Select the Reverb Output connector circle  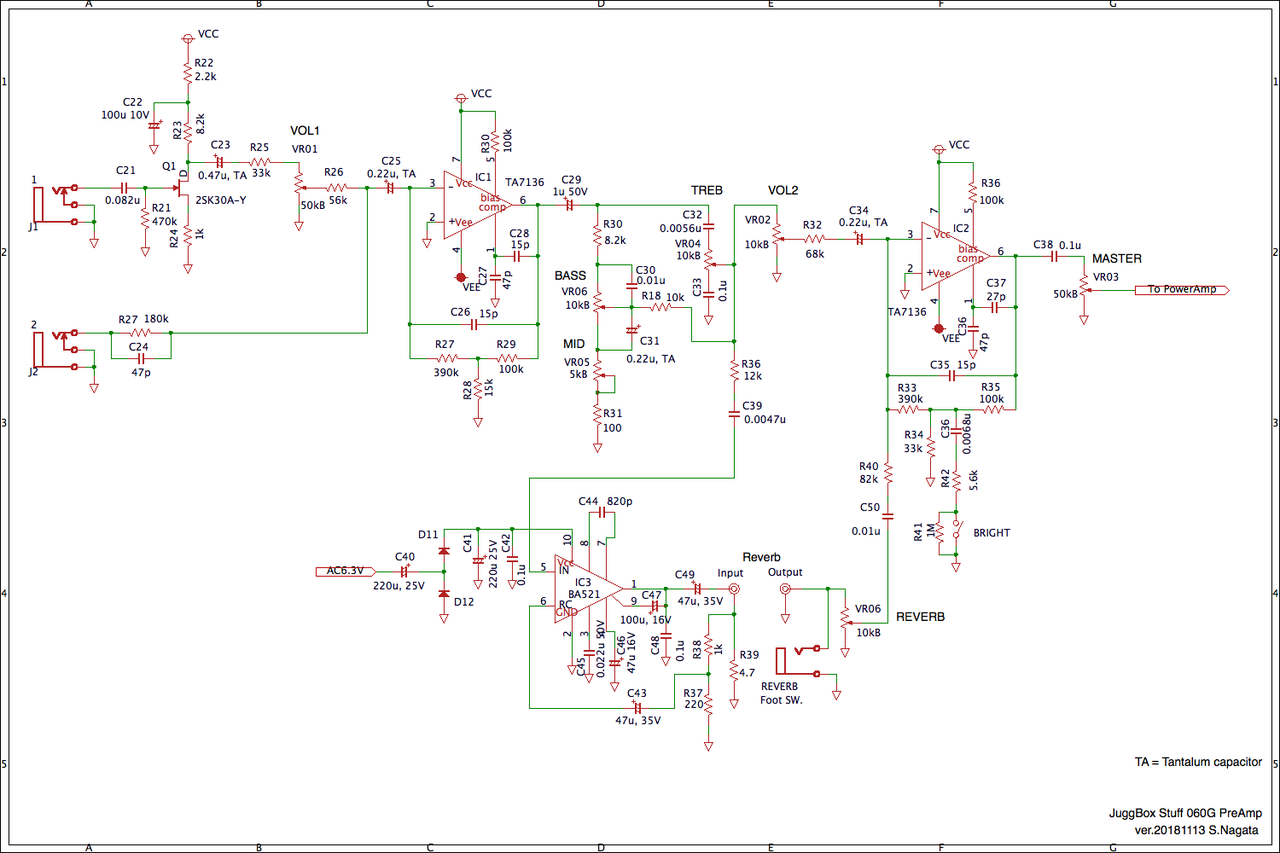(785, 590)
